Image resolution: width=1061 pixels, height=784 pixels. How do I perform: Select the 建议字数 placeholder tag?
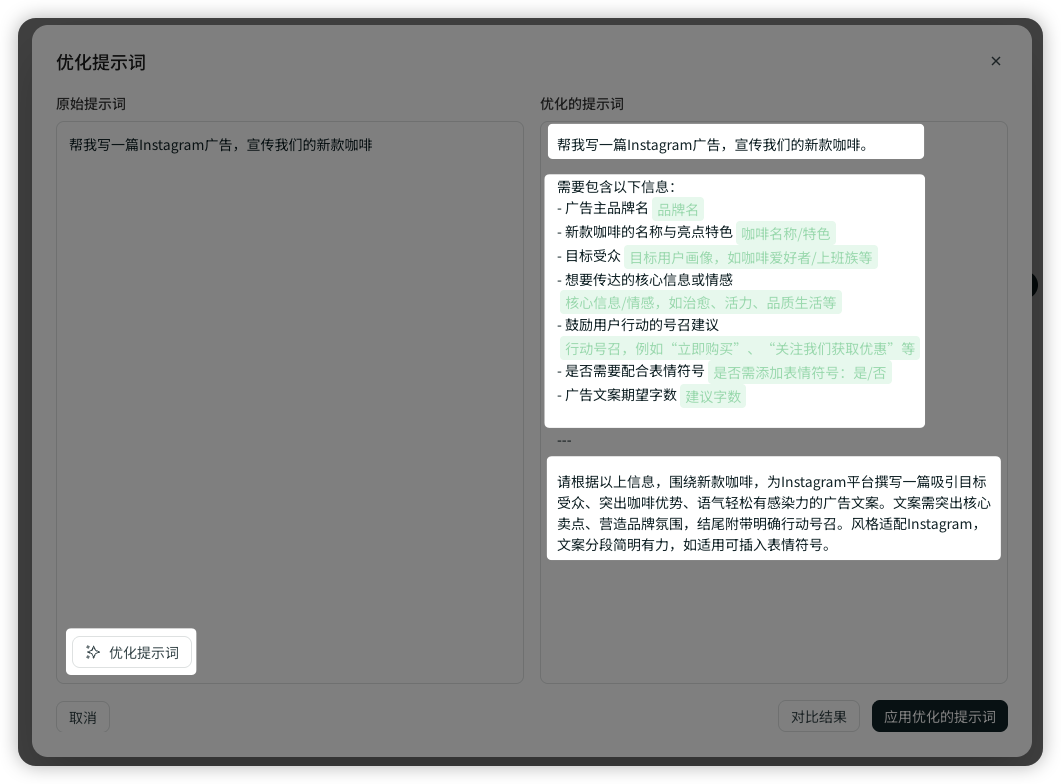pos(713,396)
